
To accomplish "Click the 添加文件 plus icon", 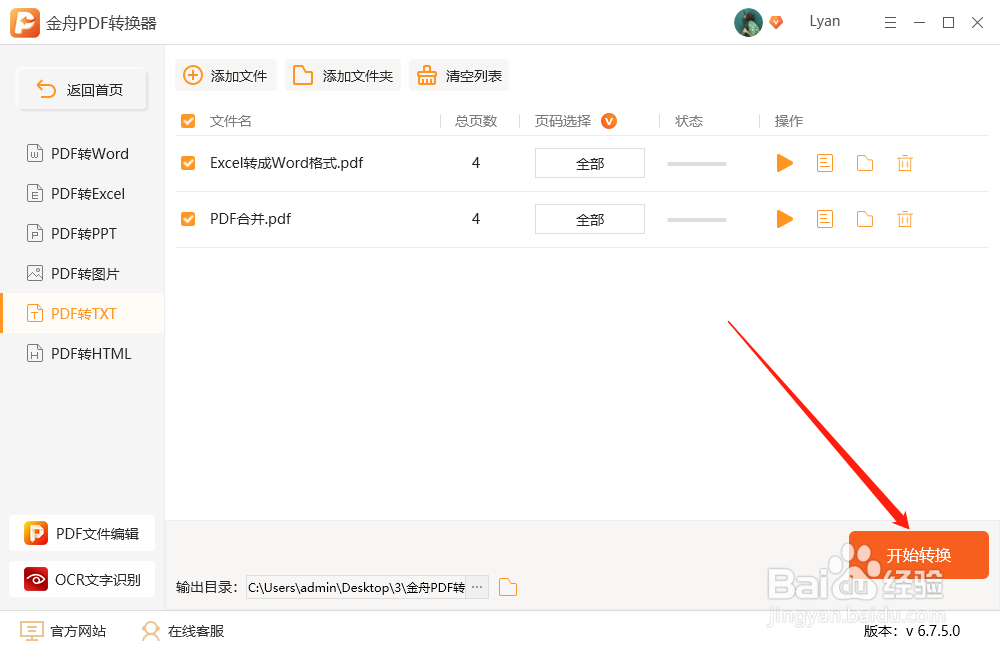I will click(x=193, y=75).
